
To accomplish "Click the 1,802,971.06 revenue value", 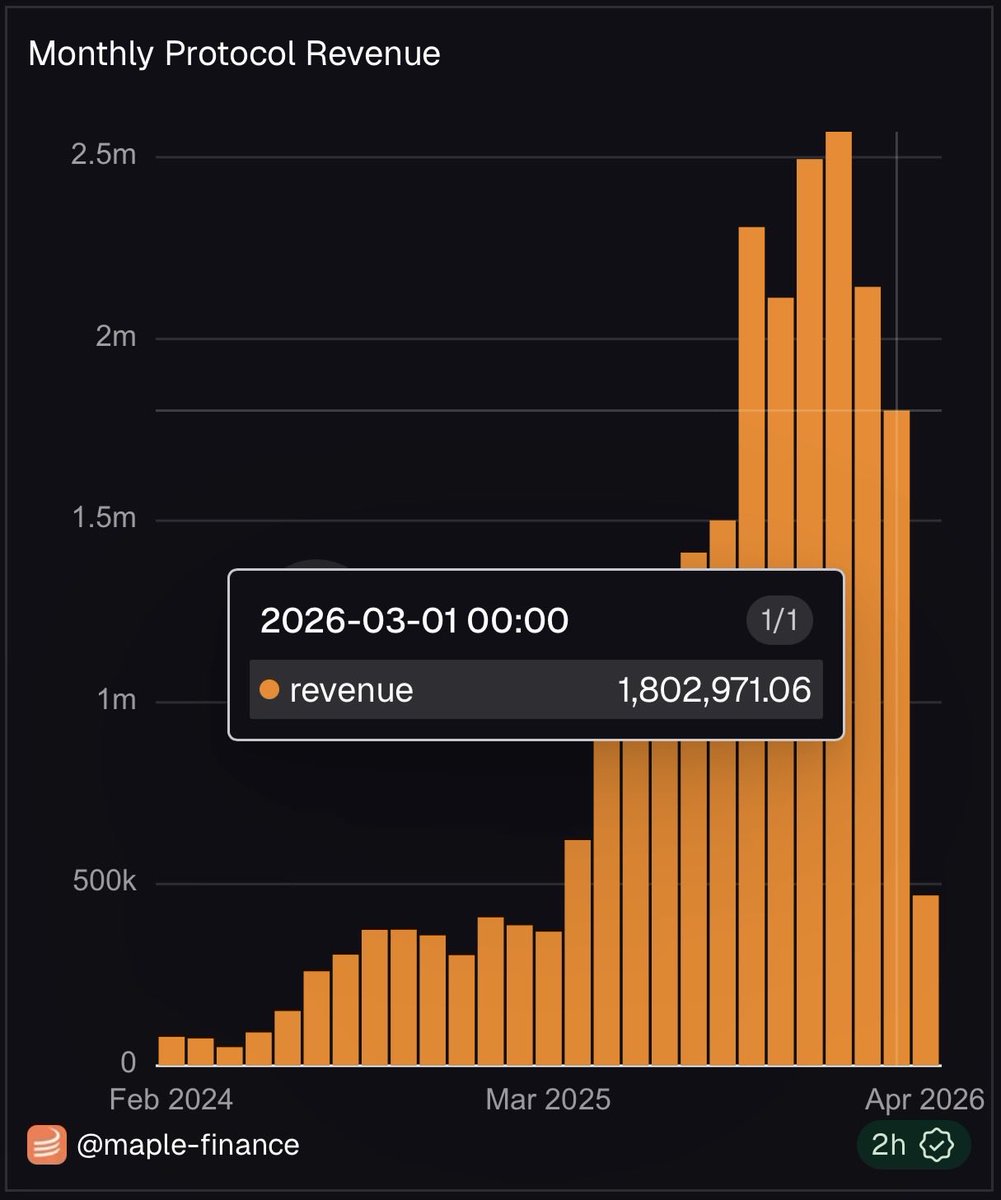I will [714, 689].
